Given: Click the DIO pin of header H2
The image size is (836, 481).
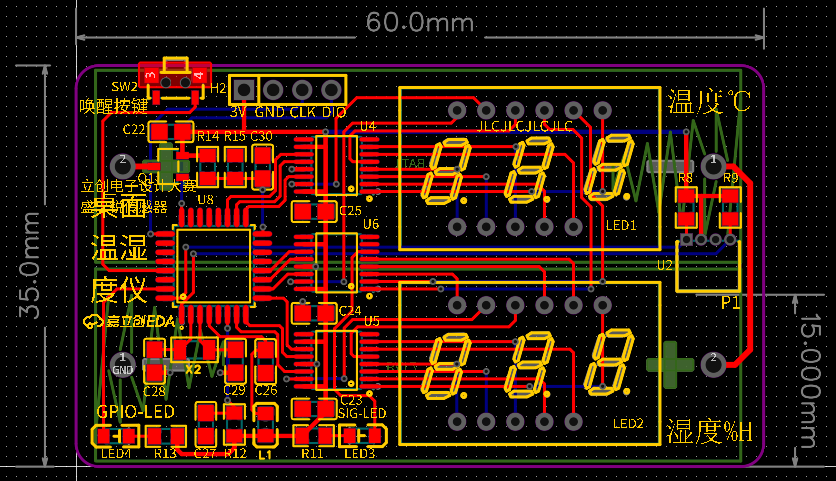Looking at the screenshot, I should click(331, 90).
